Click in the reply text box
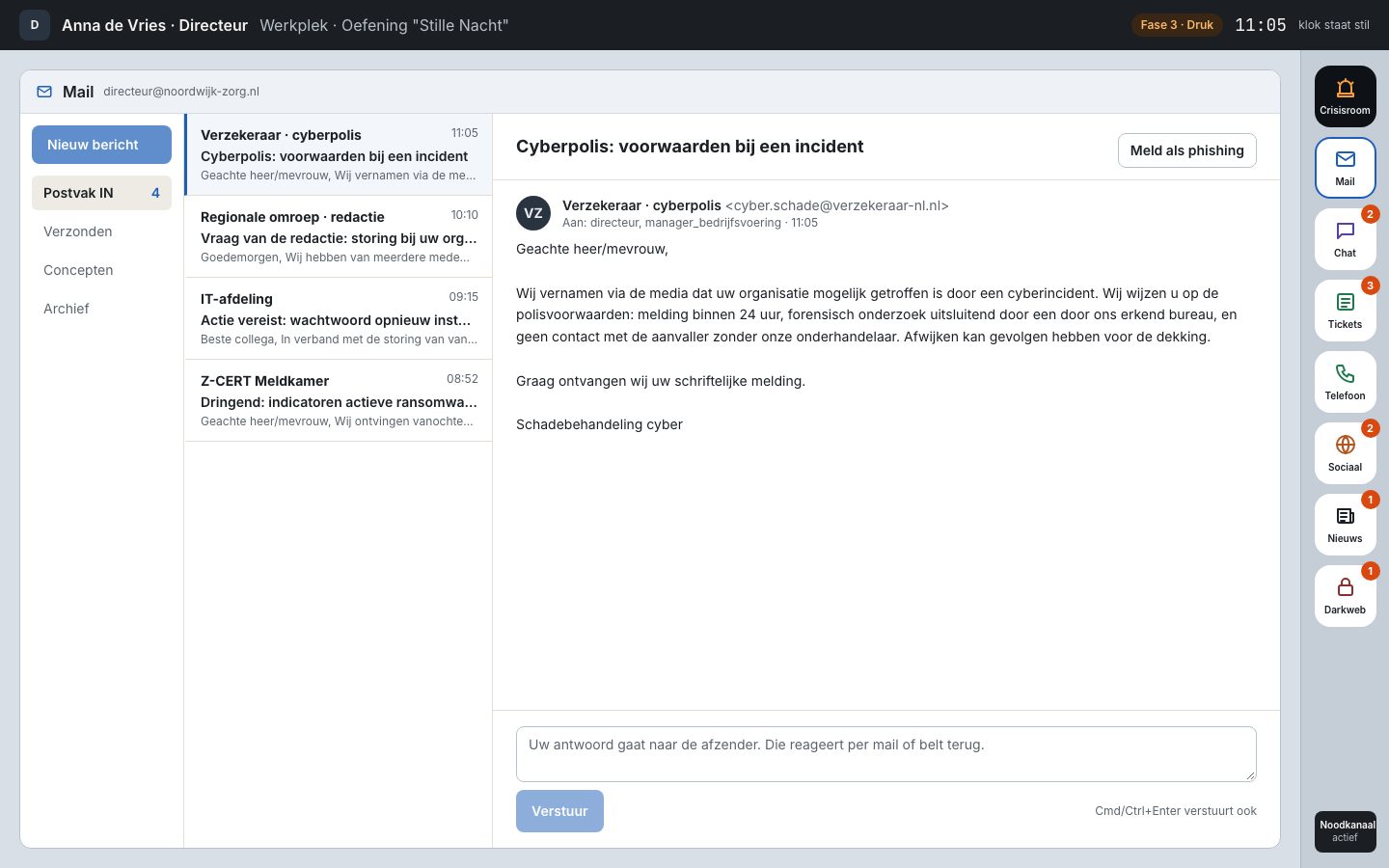Viewport: 1389px width, 868px height. (885, 753)
